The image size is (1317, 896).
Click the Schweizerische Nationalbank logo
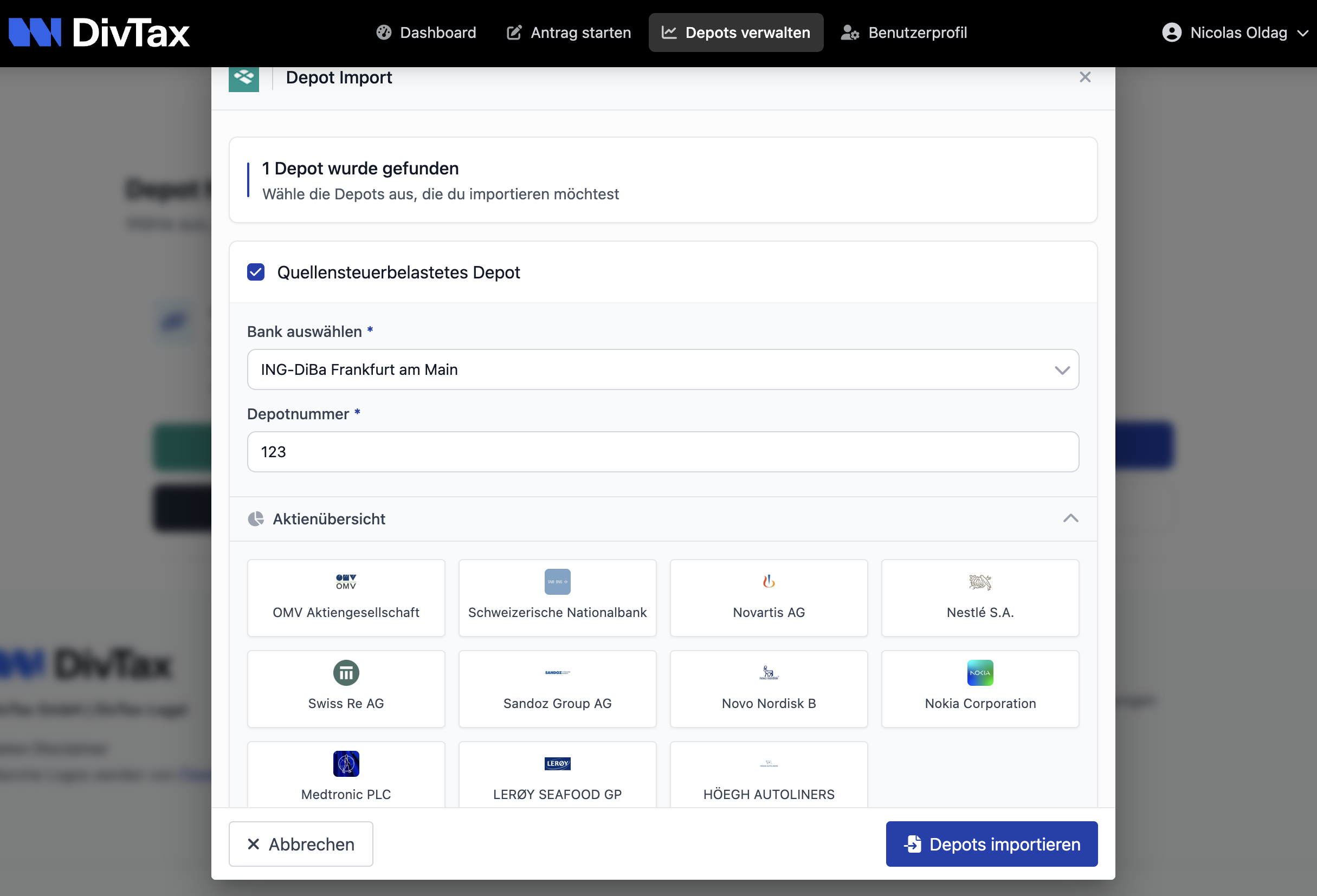[x=558, y=582]
